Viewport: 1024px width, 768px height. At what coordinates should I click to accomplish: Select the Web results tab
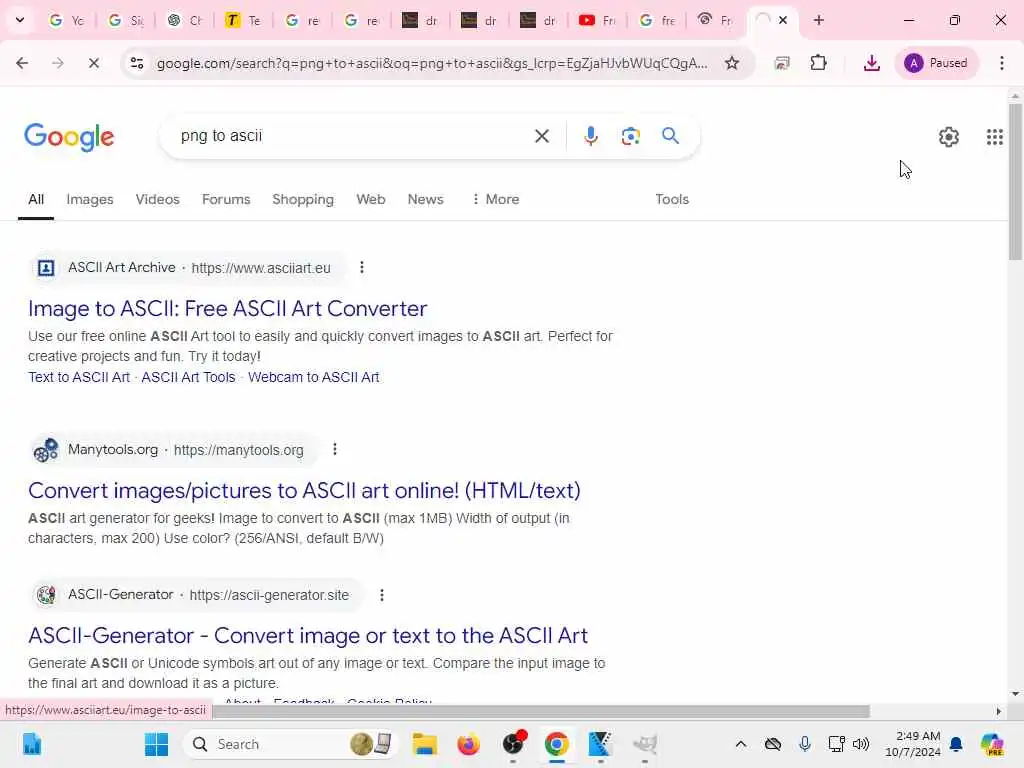(371, 199)
